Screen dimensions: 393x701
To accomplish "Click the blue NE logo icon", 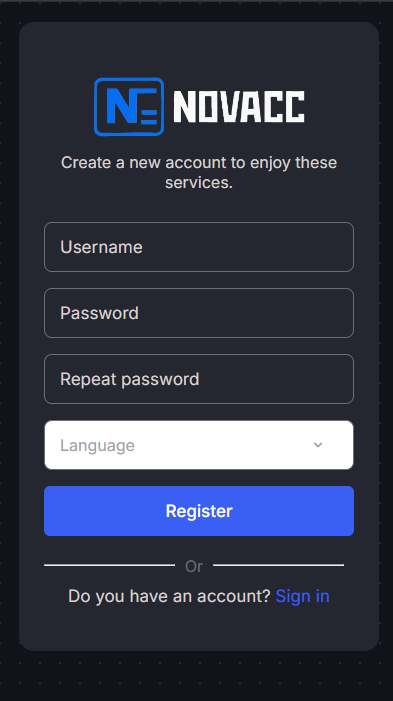I will click(x=129, y=107).
